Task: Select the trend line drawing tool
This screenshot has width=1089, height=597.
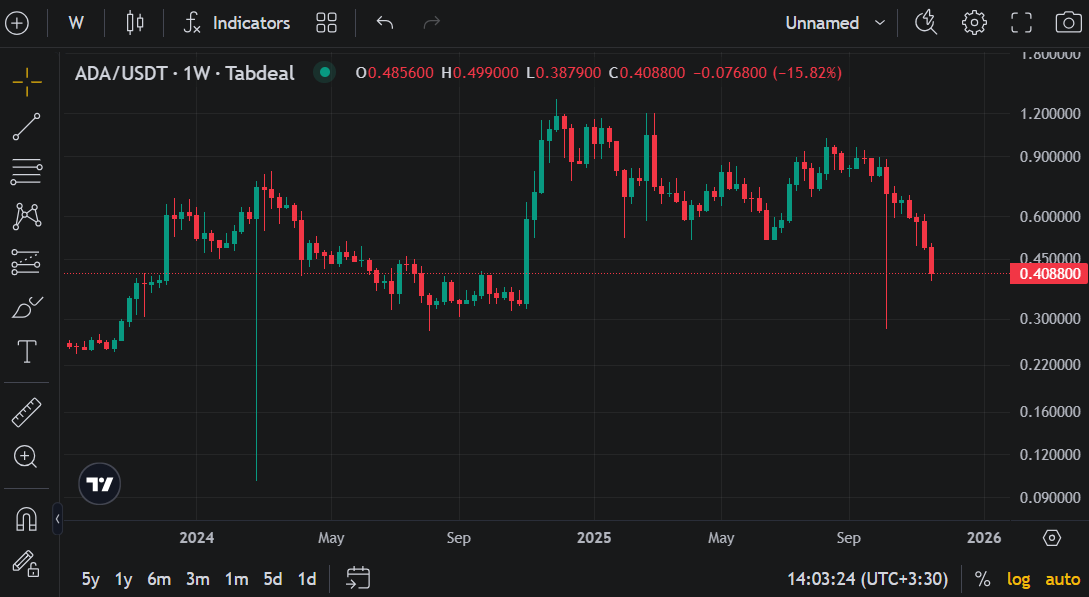Action: tap(27, 127)
